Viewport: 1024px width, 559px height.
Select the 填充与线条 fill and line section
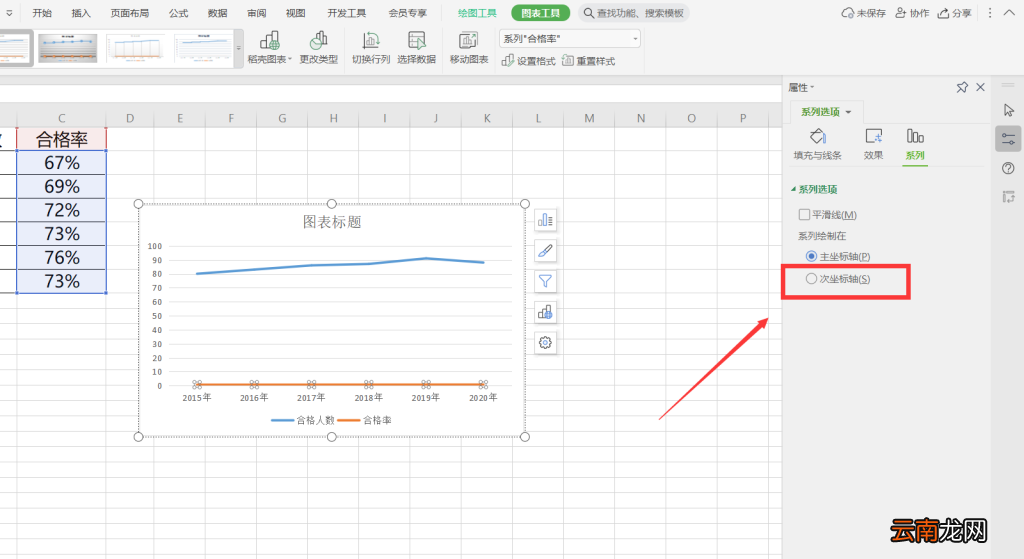point(818,144)
